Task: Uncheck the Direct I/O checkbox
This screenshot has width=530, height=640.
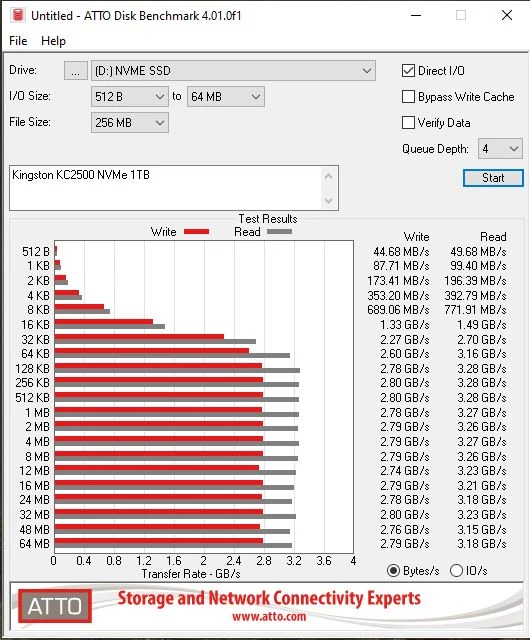Action: click(x=408, y=71)
